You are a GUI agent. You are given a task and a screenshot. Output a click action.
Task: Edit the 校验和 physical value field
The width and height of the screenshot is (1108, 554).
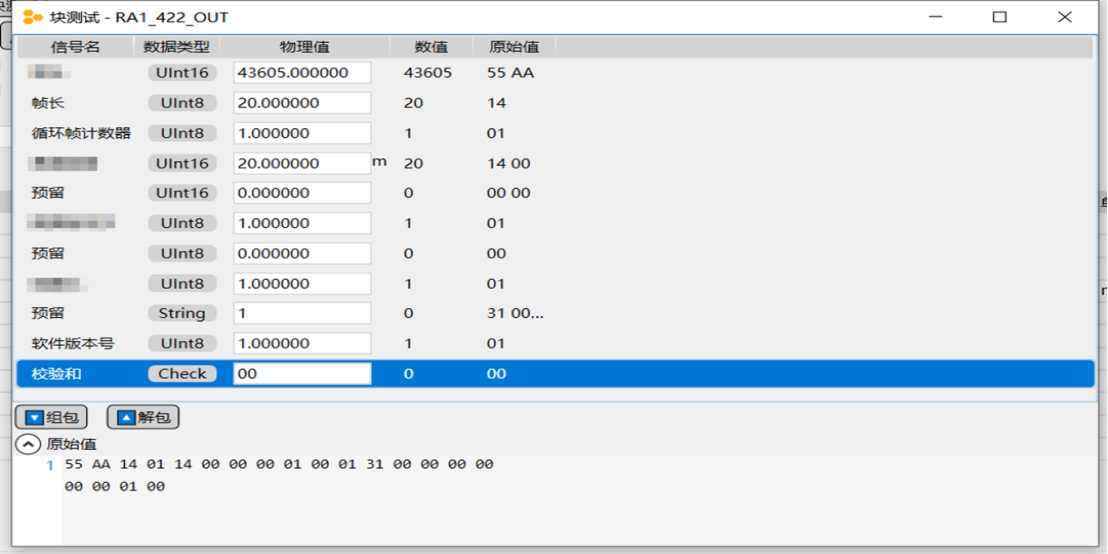(x=302, y=374)
